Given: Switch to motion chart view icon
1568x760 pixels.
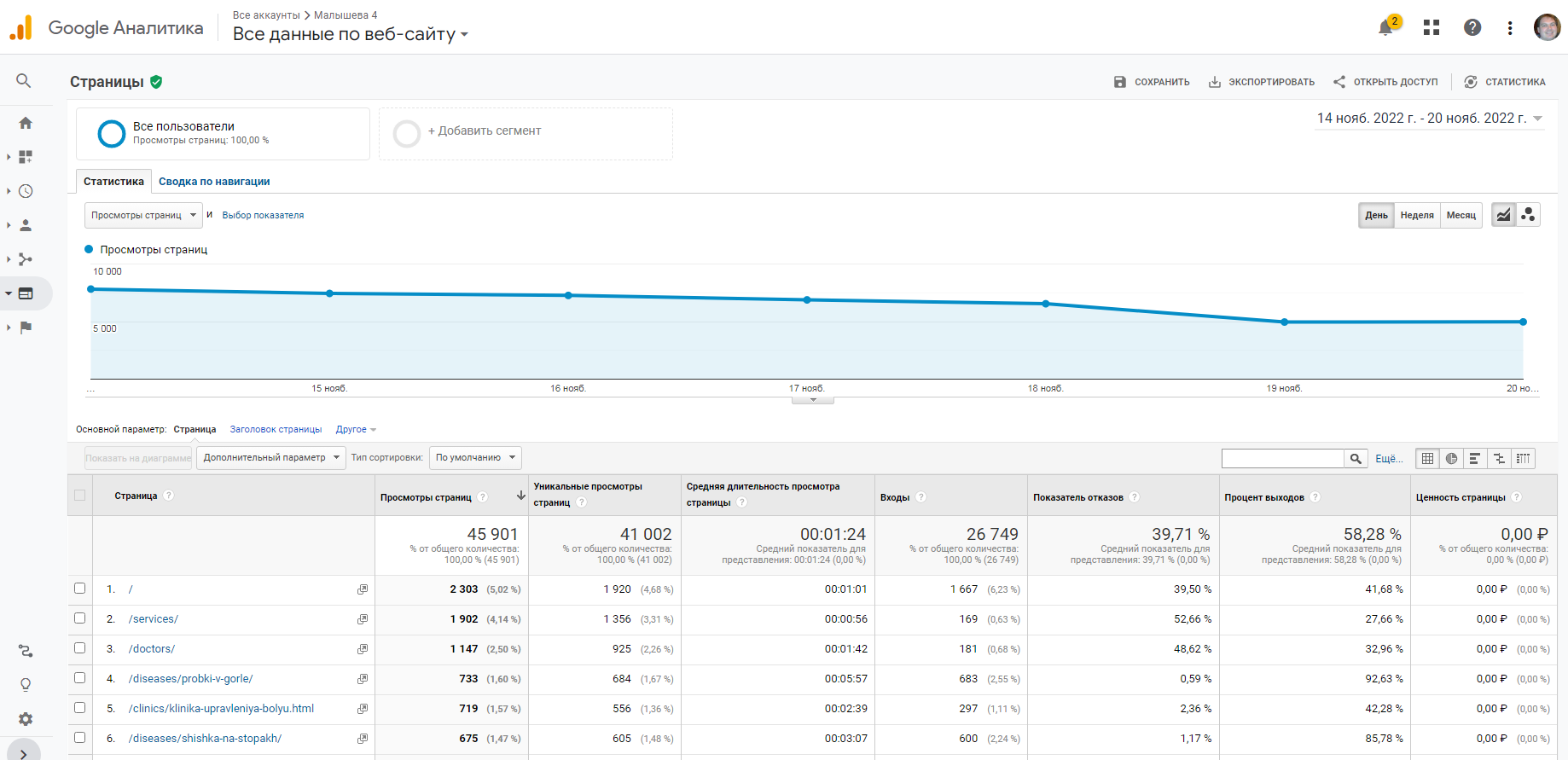Looking at the screenshot, I should coord(1528,215).
